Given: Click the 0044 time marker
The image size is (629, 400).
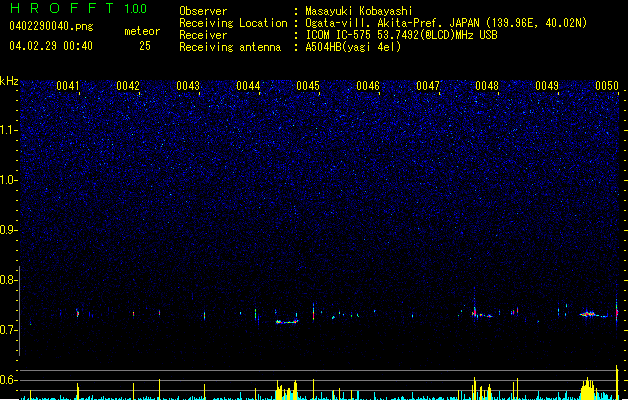Looking at the screenshot, I should (x=248, y=86).
